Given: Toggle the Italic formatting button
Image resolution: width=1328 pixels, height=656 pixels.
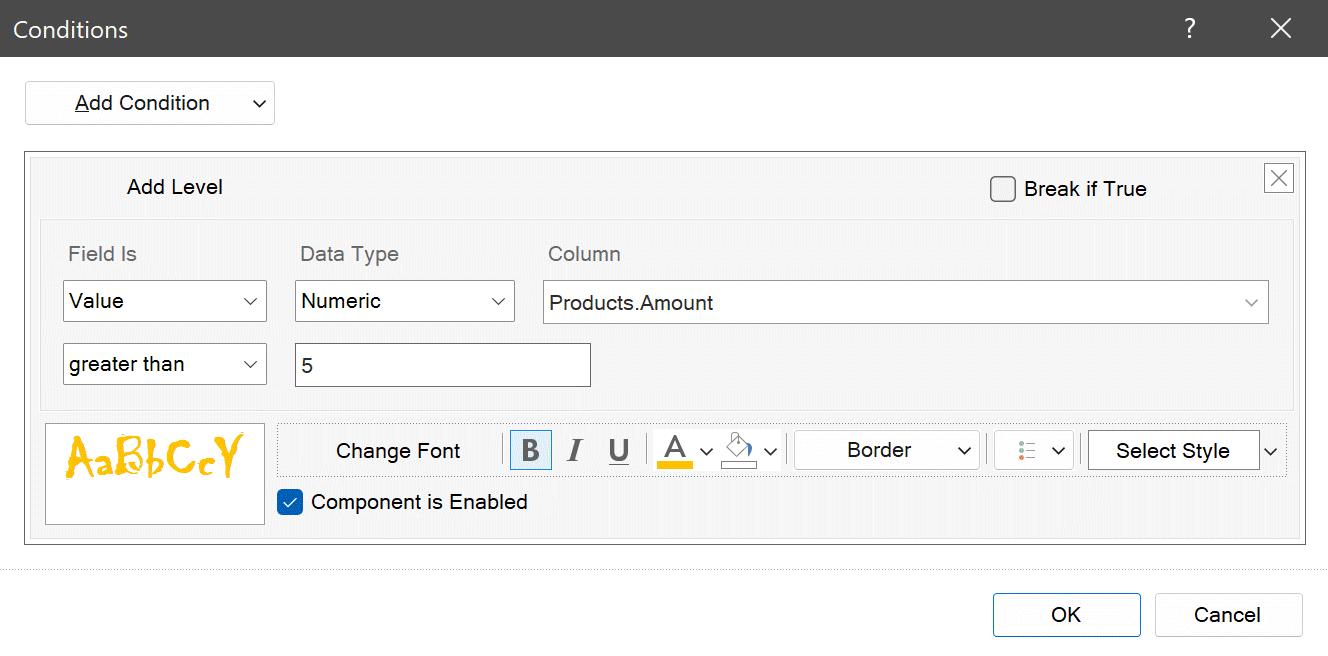Looking at the screenshot, I should [x=574, y=450].
